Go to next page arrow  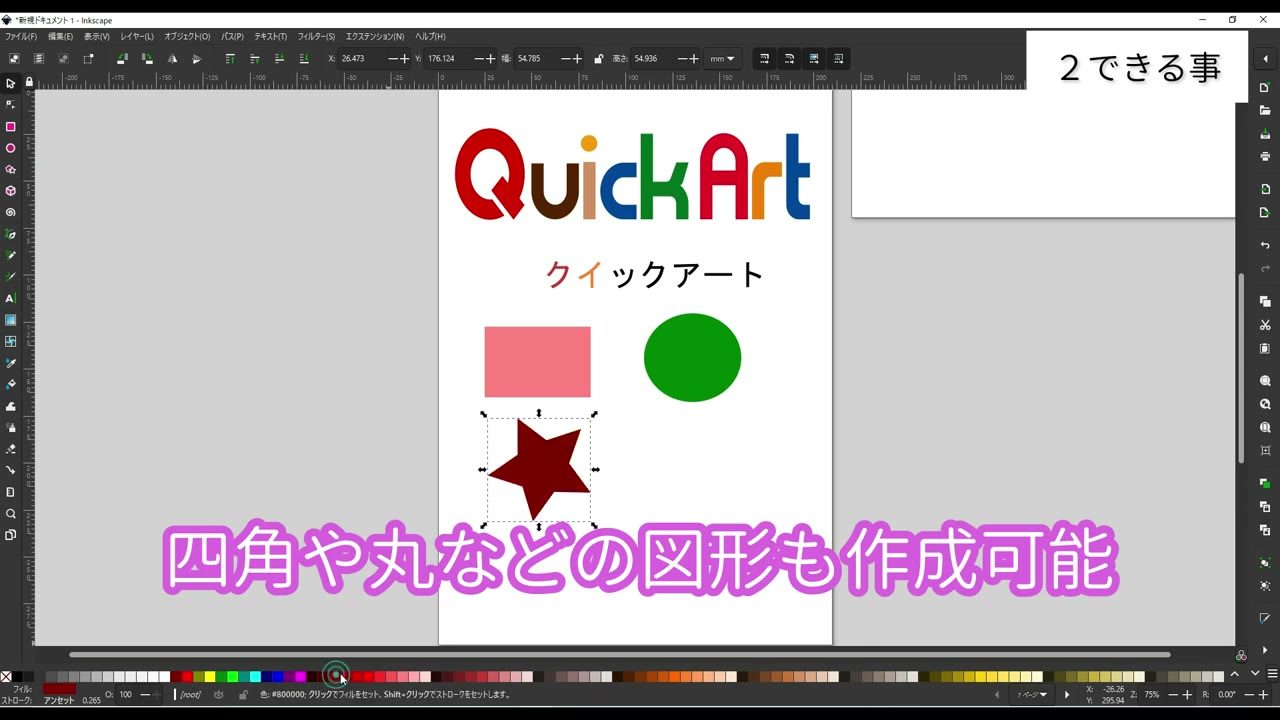click(x=1067, y=694)
